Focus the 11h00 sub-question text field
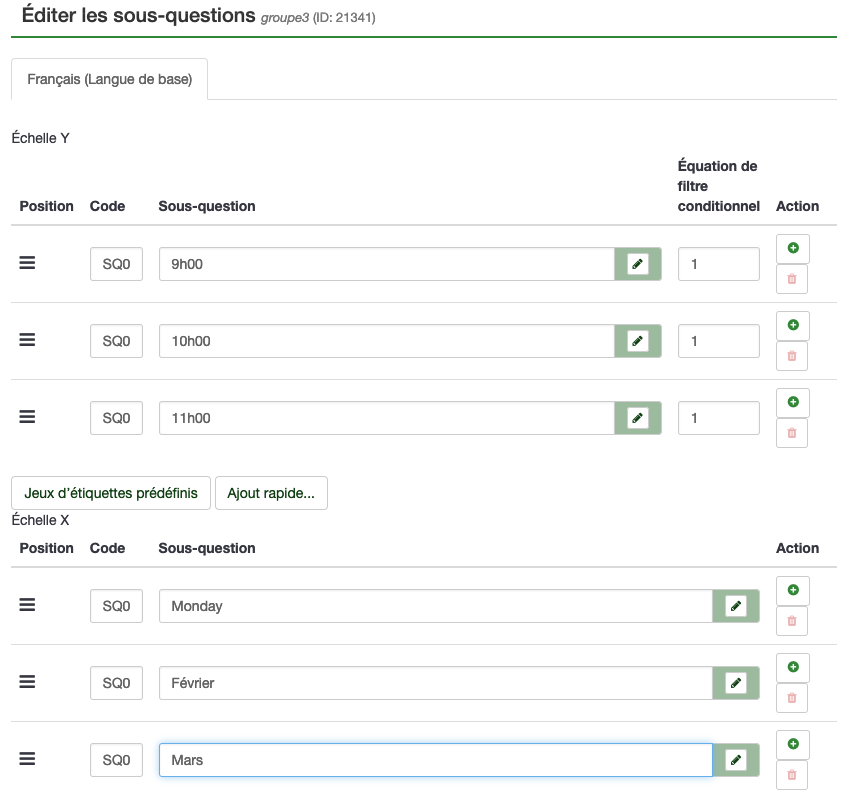Viewport: 845px width, 802px height. click(386, 418)
